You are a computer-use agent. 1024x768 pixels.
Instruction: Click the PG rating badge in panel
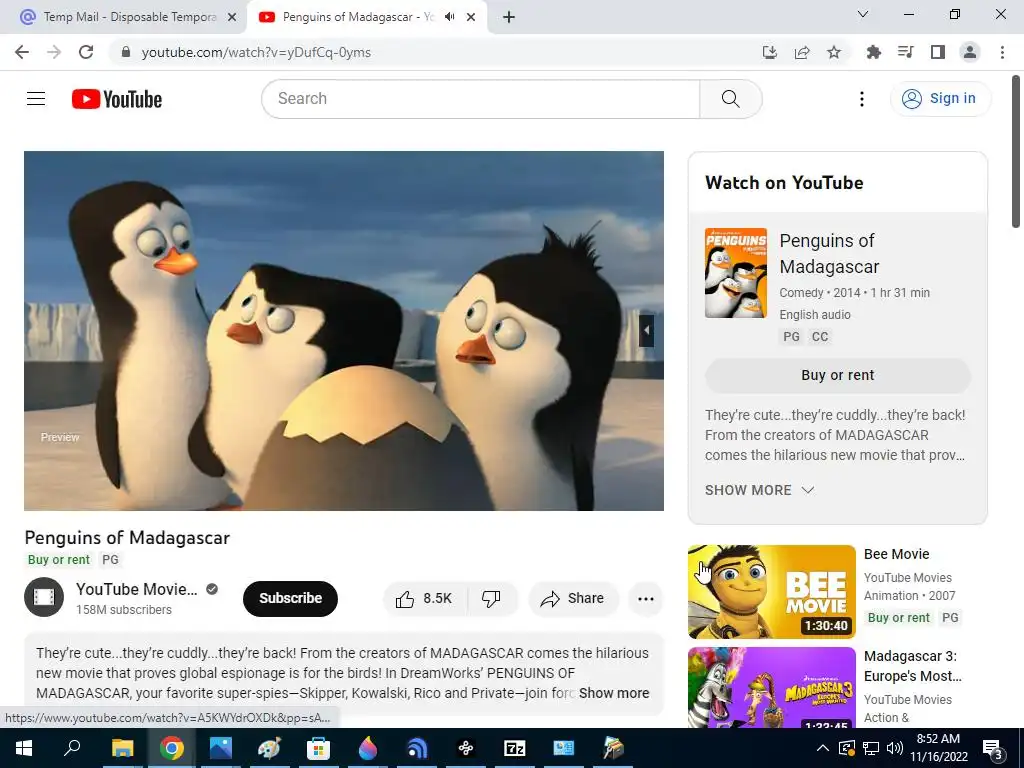[791, 337]
